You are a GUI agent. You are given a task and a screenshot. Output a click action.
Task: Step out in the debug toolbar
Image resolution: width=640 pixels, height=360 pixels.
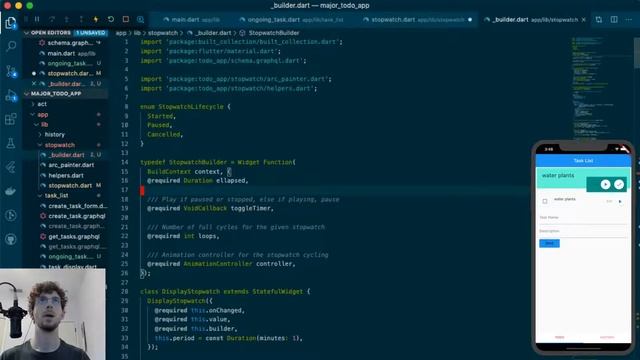click(81, 19)
